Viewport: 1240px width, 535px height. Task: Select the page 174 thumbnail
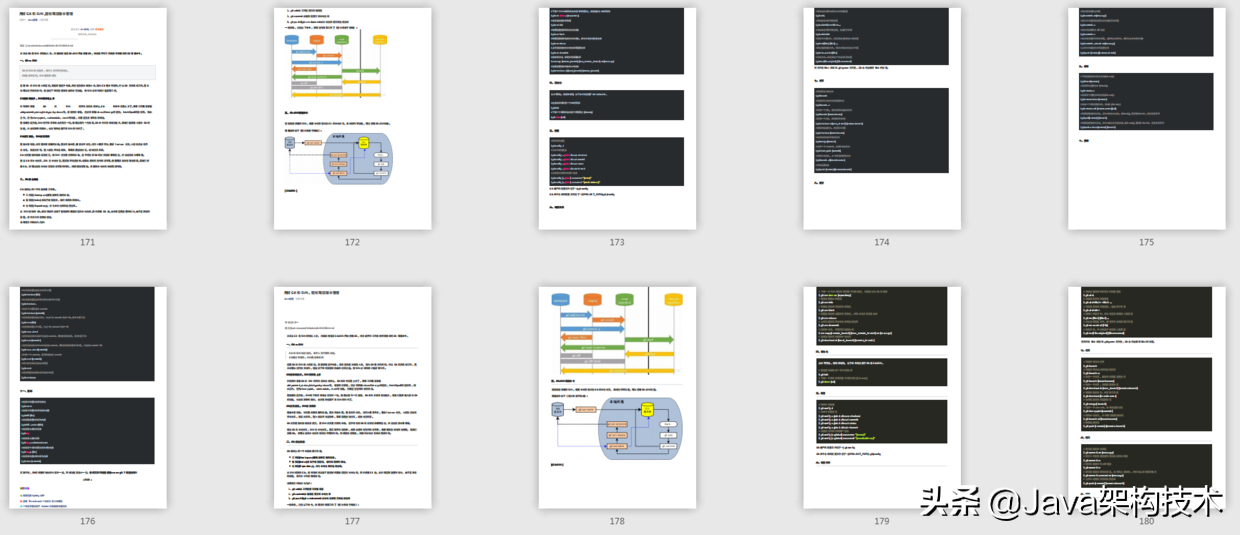pos(882,118)
